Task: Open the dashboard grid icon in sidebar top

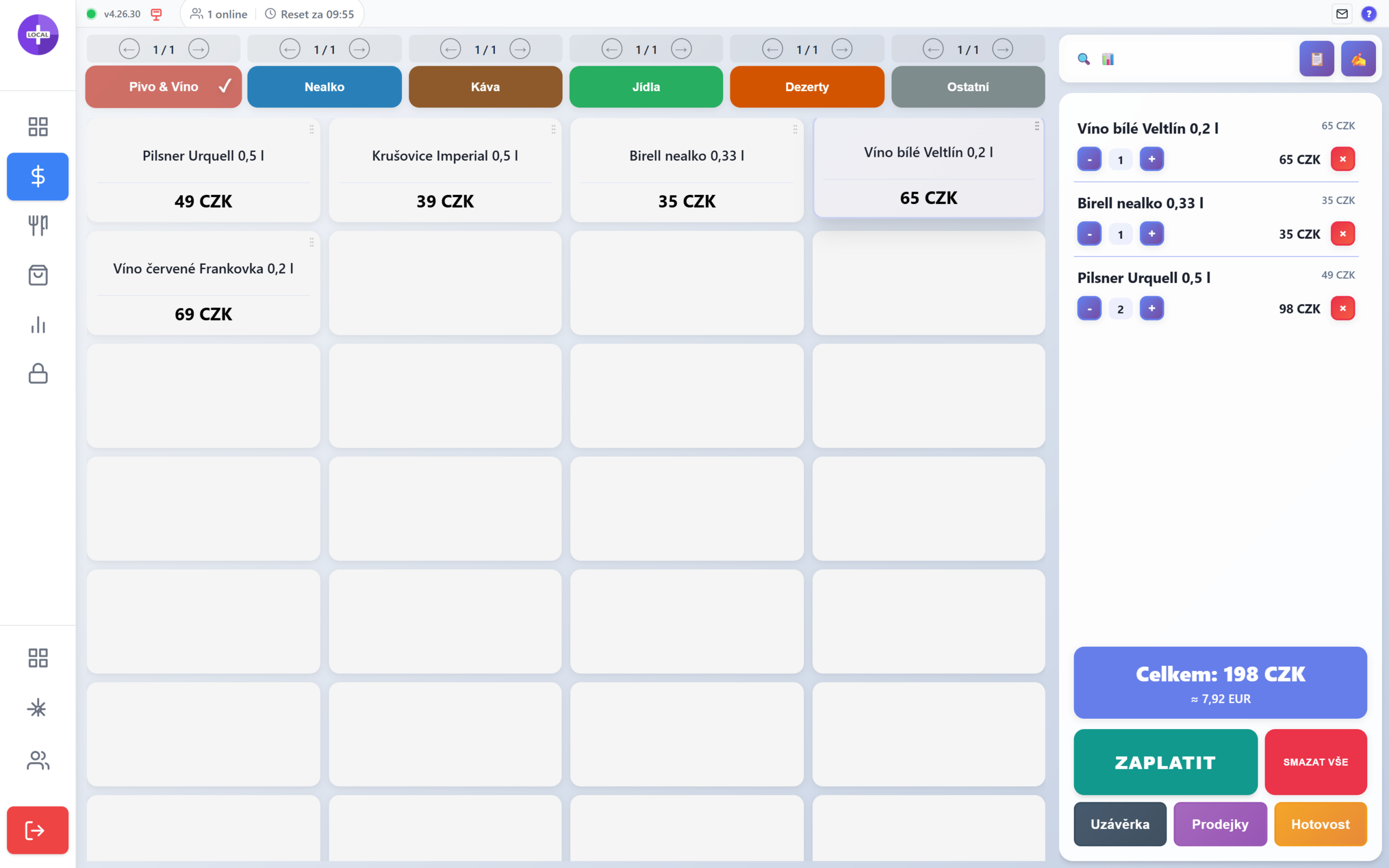Action: pos(38,127)
